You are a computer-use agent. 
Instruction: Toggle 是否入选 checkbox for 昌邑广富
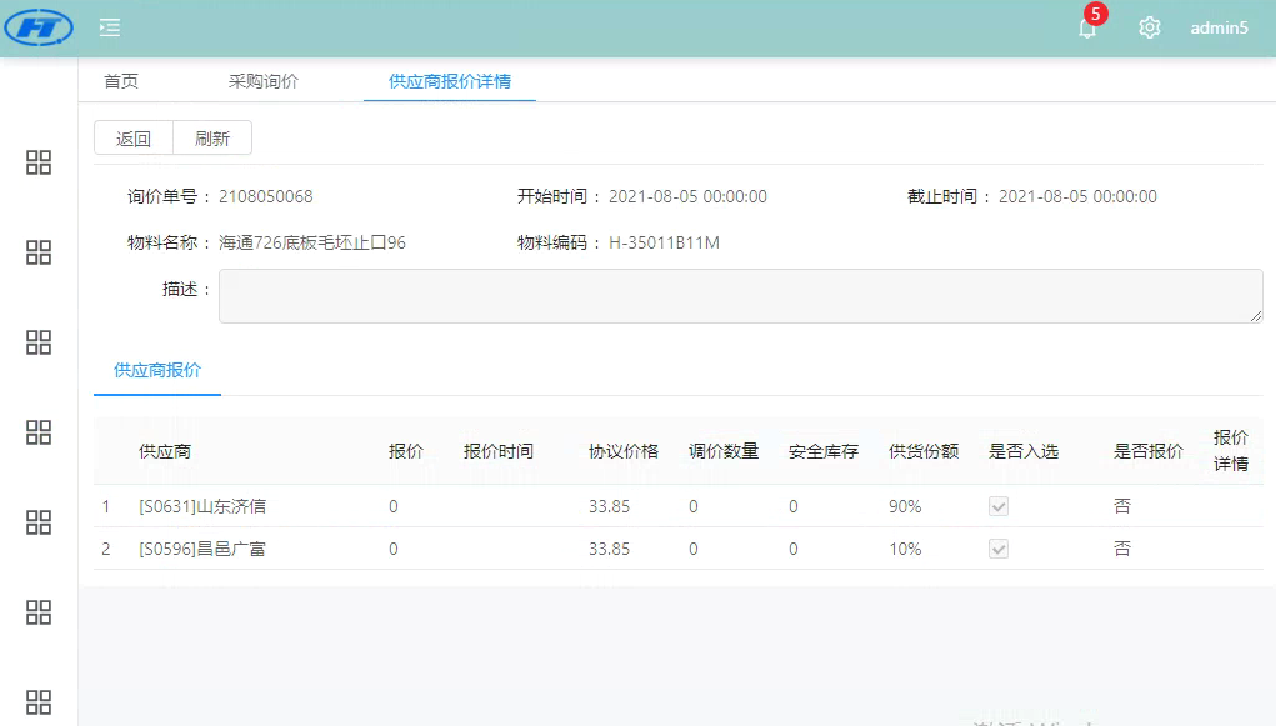(998, 549)
